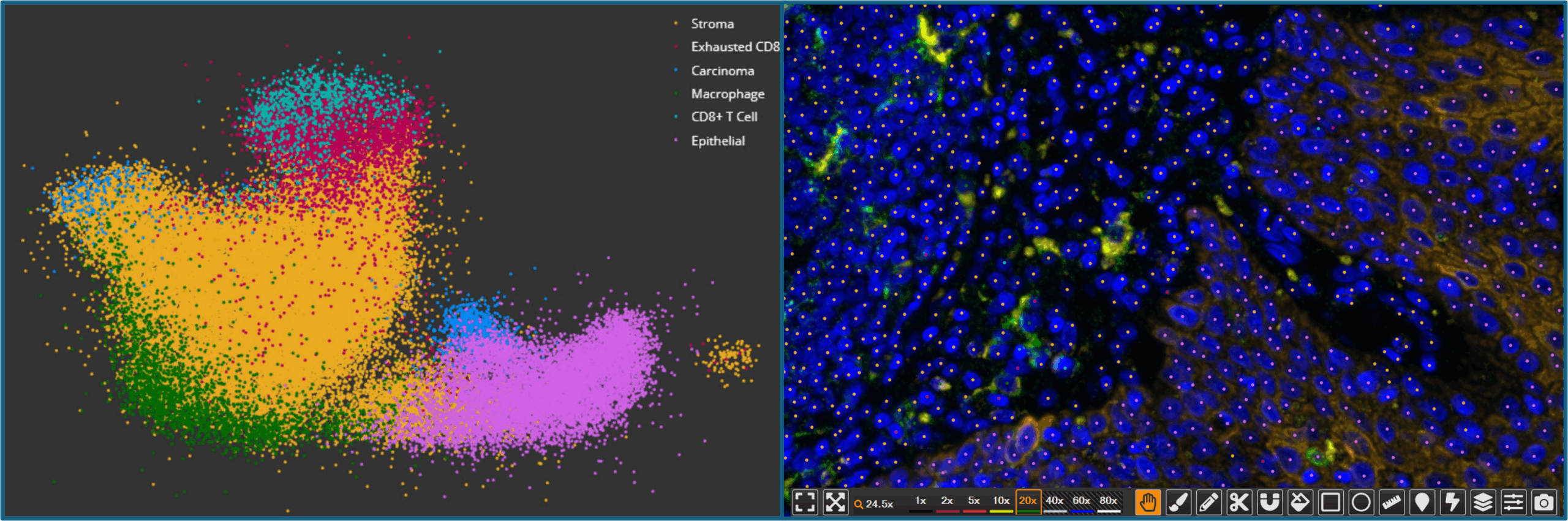Open the image adjustment sliders icon
This screenshot has width=1568, height=521.
[1513, 503]
